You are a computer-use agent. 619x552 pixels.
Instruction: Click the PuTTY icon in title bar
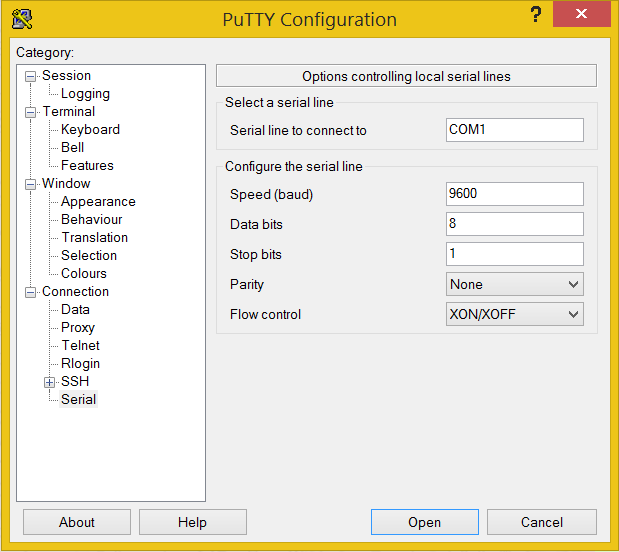[x=22, y=19]
